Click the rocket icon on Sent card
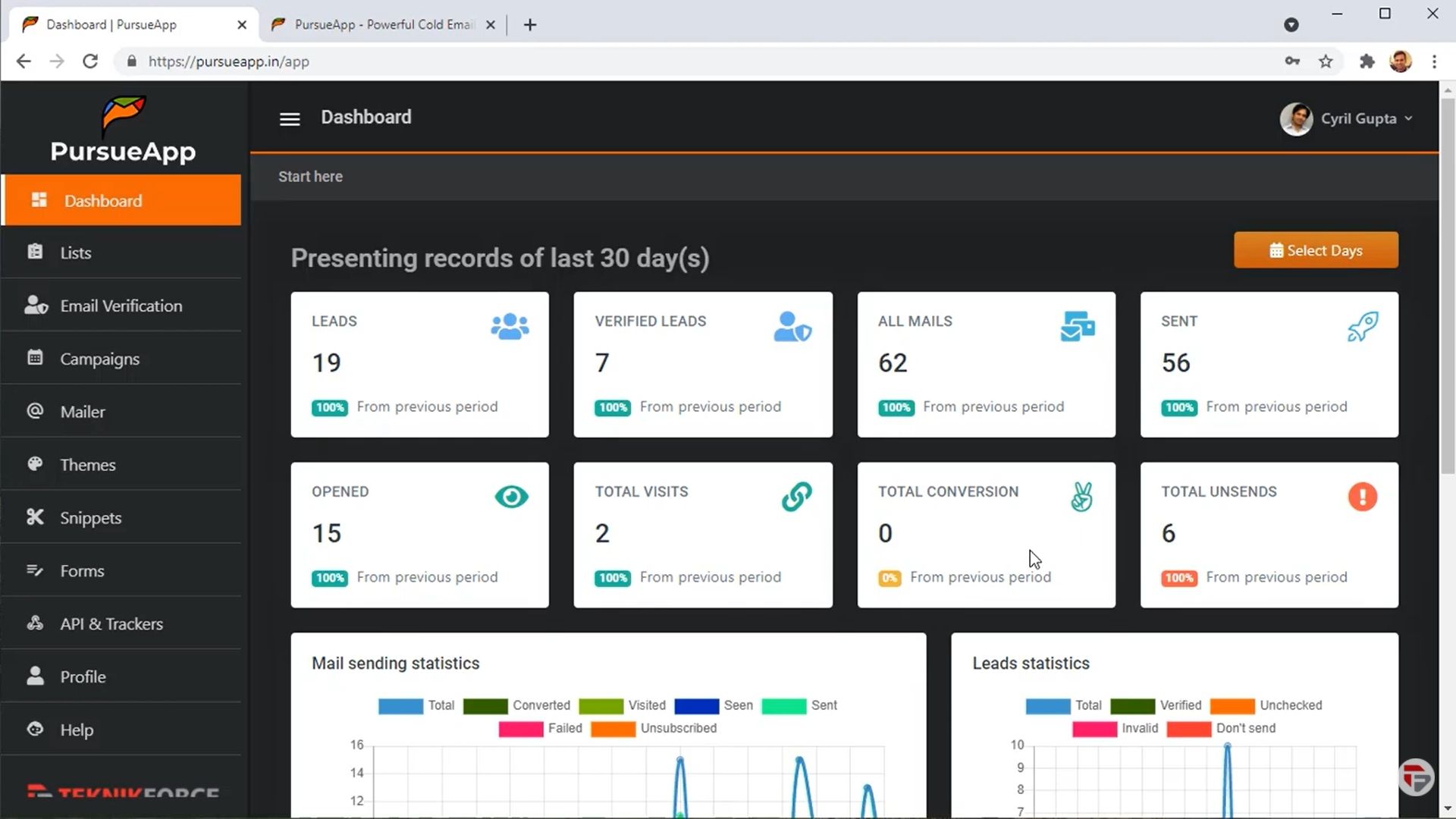Screen dimensions: 1456x819 tap(1363, 326)
